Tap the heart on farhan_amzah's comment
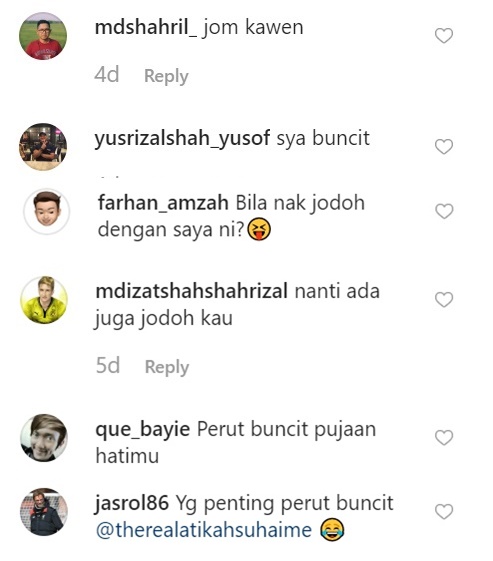 [444, 211]
